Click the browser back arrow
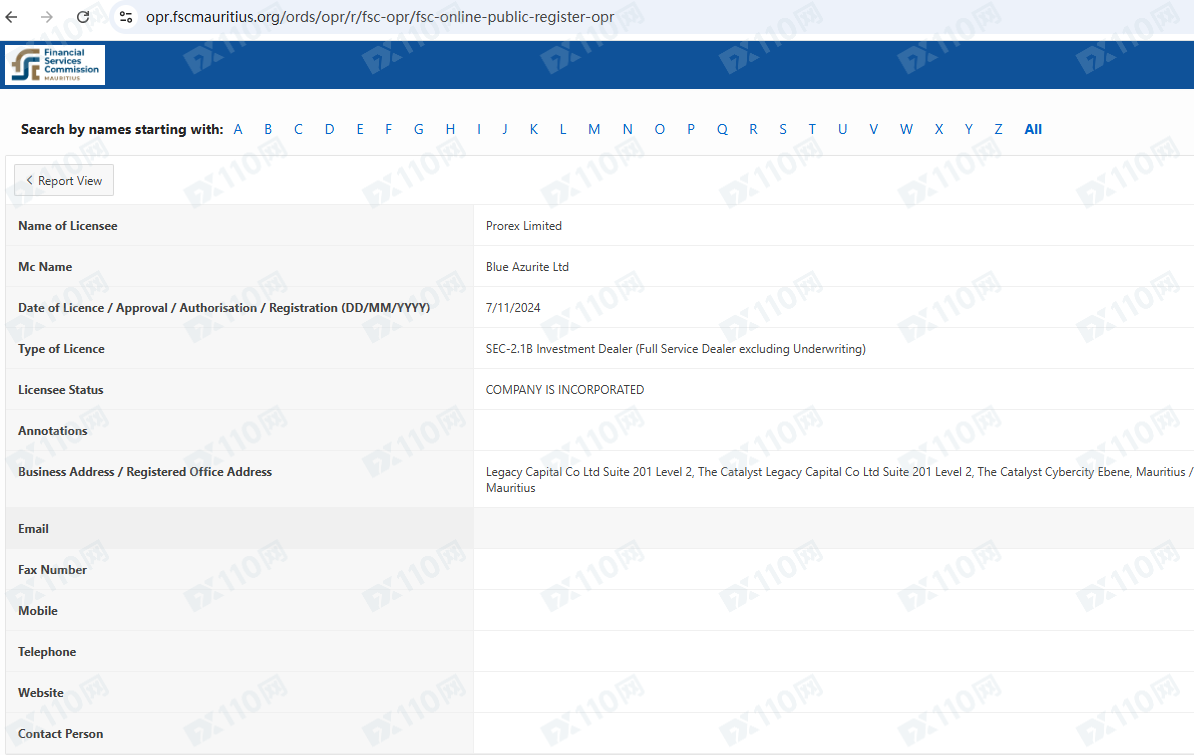The height and width of the screenshot is (755, 1194). click(x=11, y=17)
